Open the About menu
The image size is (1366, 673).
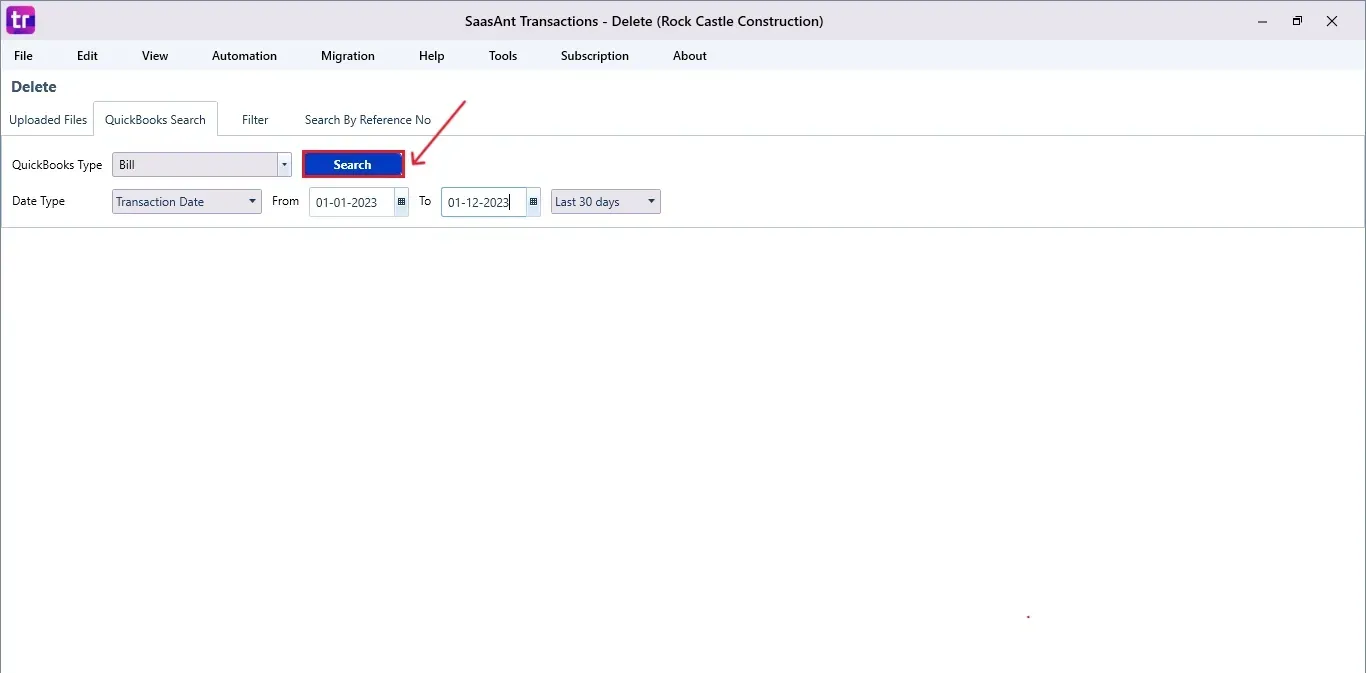(690, 56)
